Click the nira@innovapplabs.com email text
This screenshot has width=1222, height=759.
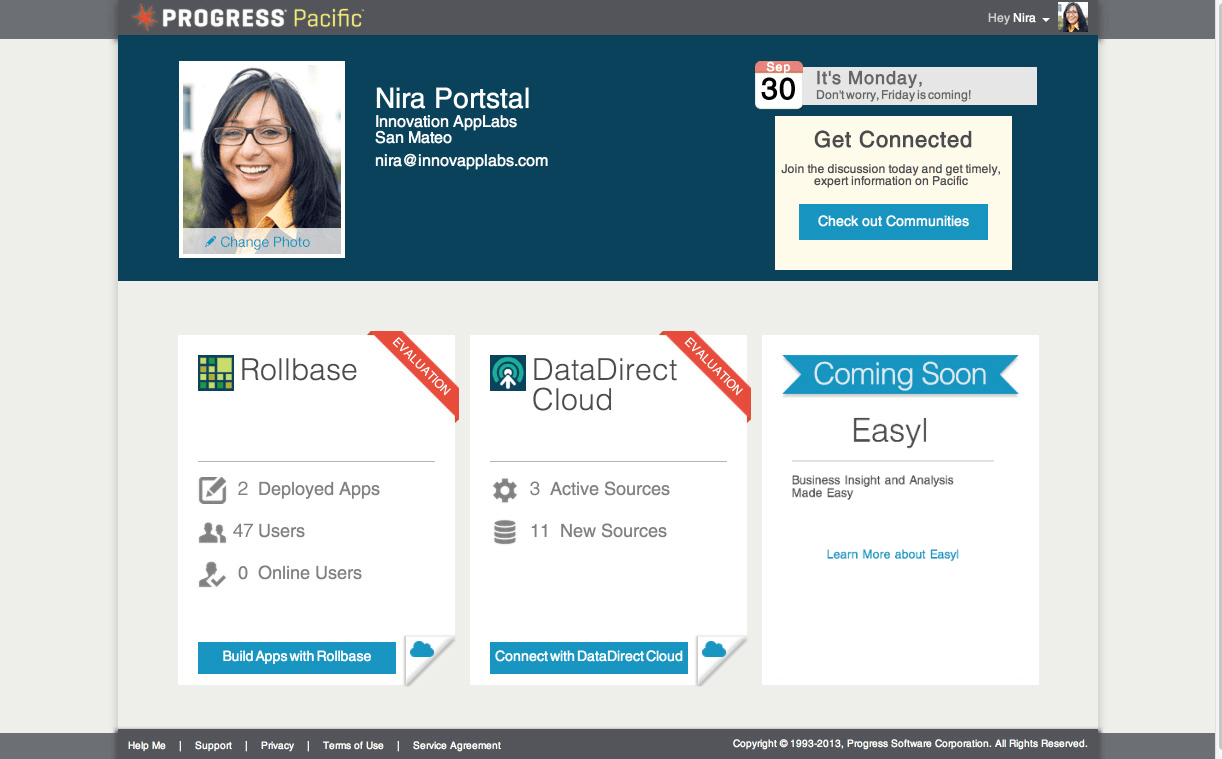click(x=462, y=161)
